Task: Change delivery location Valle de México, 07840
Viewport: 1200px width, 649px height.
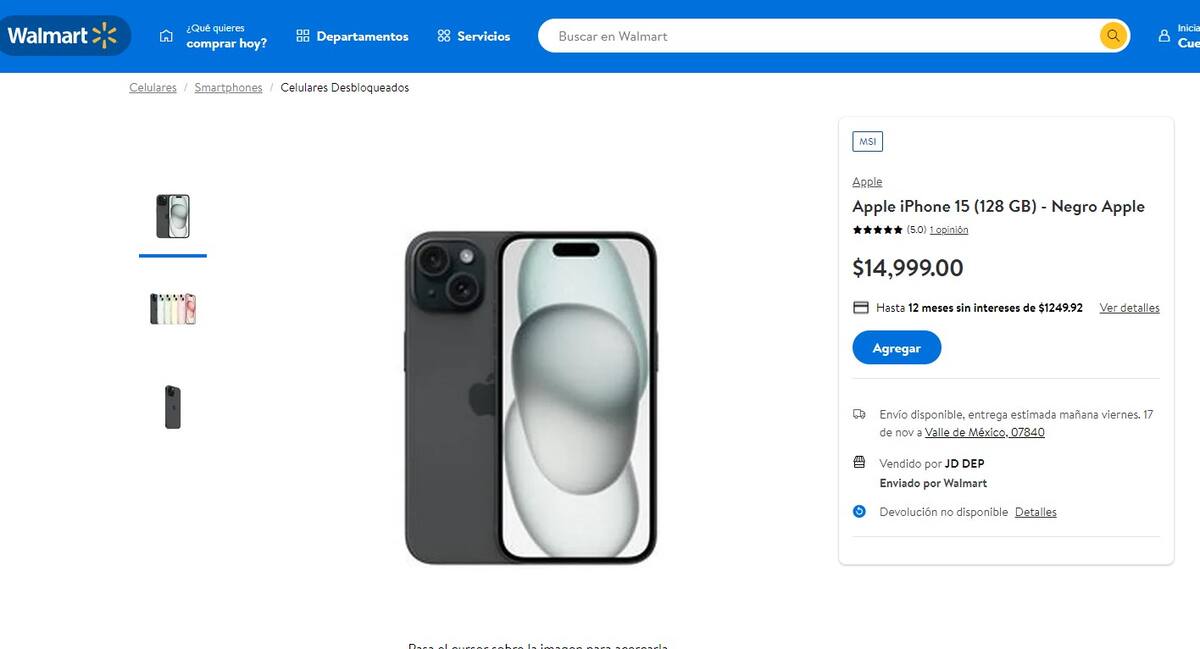Action: (984, 433)
